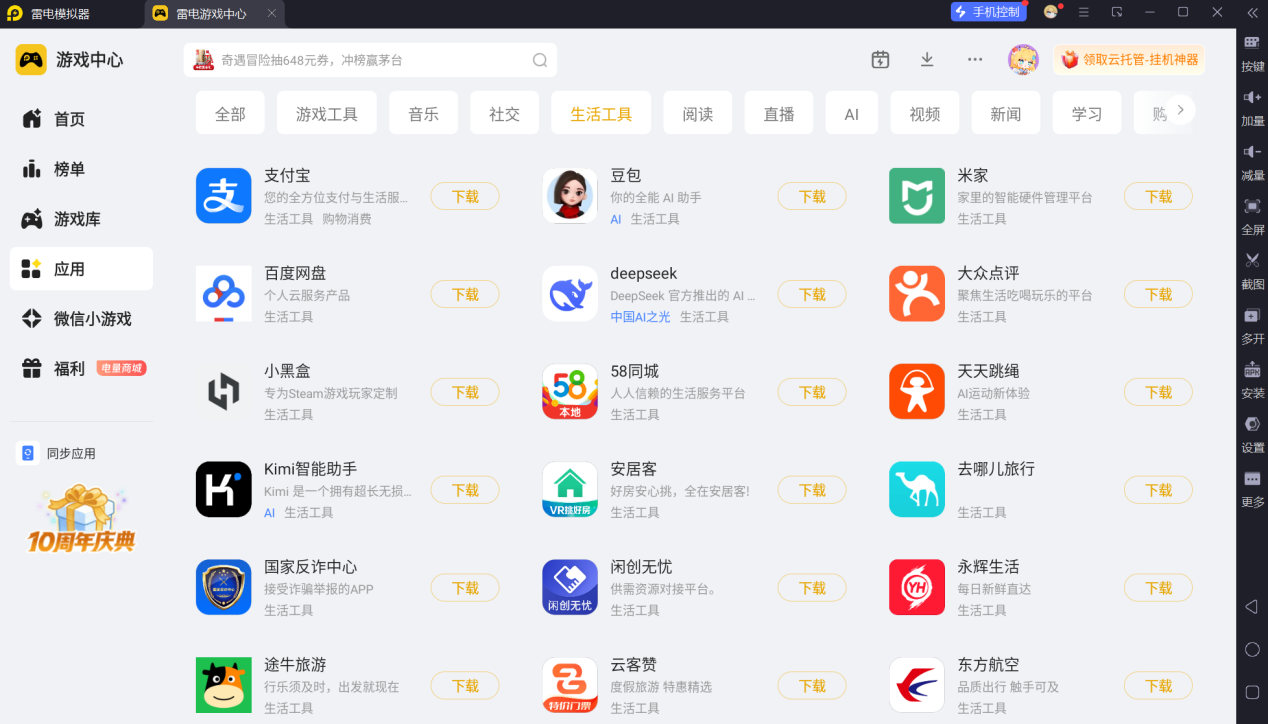The image size is (1268, 724).
Task: Collapse the right toolbar with double chevron
Action: pyautogui.click(x=1252, y=13)
